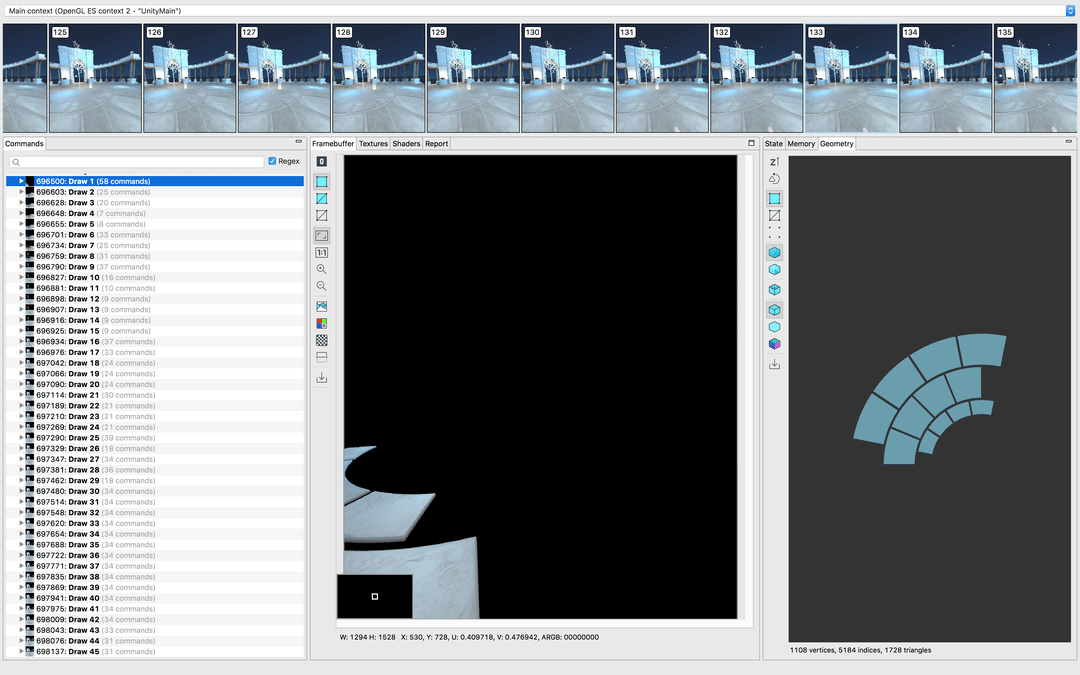The image size is (1080, 675).
Task: Set framebuffer to 1:1 original size
Action: (321, 253)
